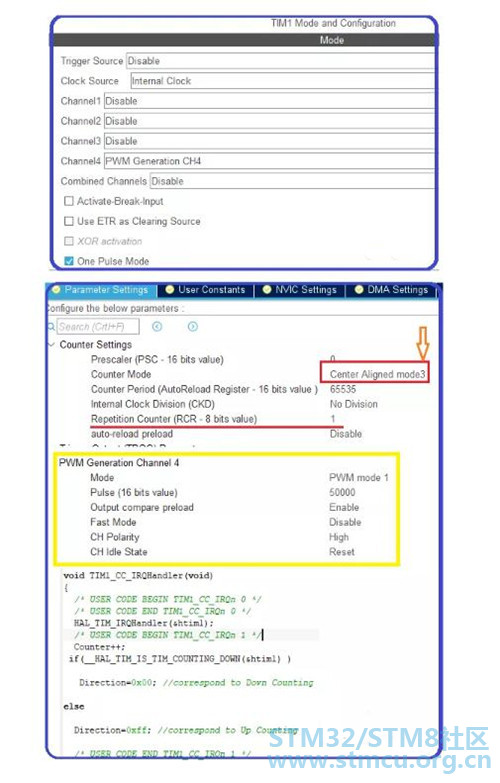The width and height of the screenshot is (500, 783).
Task: Click the Mode section header bar
Action: (244, 40)
